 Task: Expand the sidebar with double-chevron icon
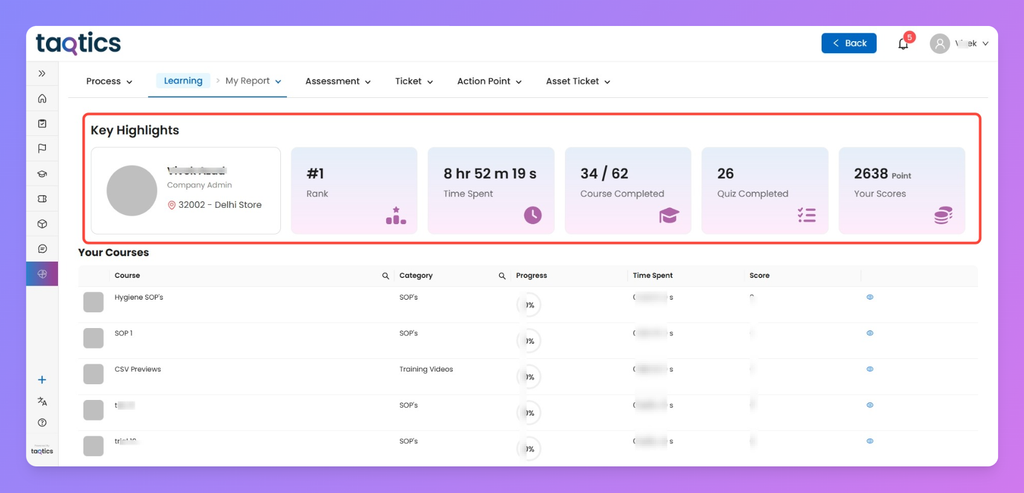[x=42, y=74]
